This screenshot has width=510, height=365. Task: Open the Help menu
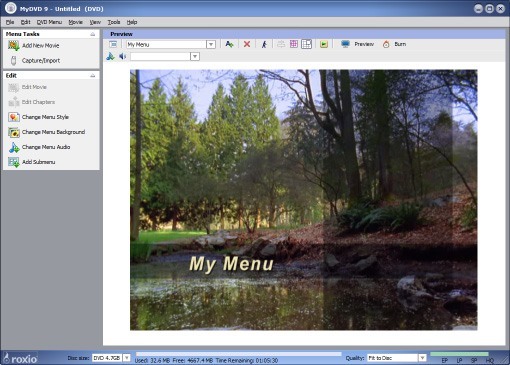pos(132,22)
